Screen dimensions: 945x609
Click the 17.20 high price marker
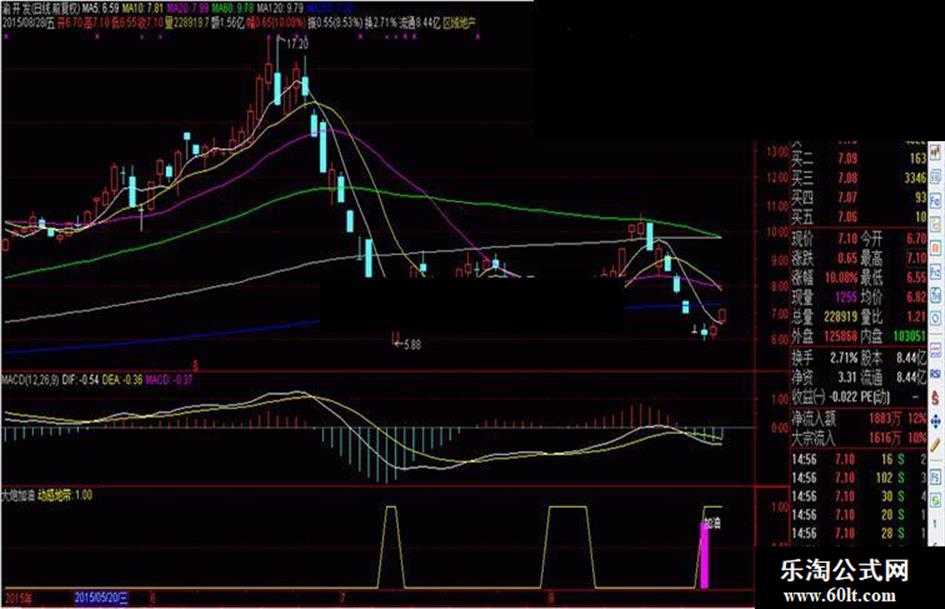click(x=297, y=44)
